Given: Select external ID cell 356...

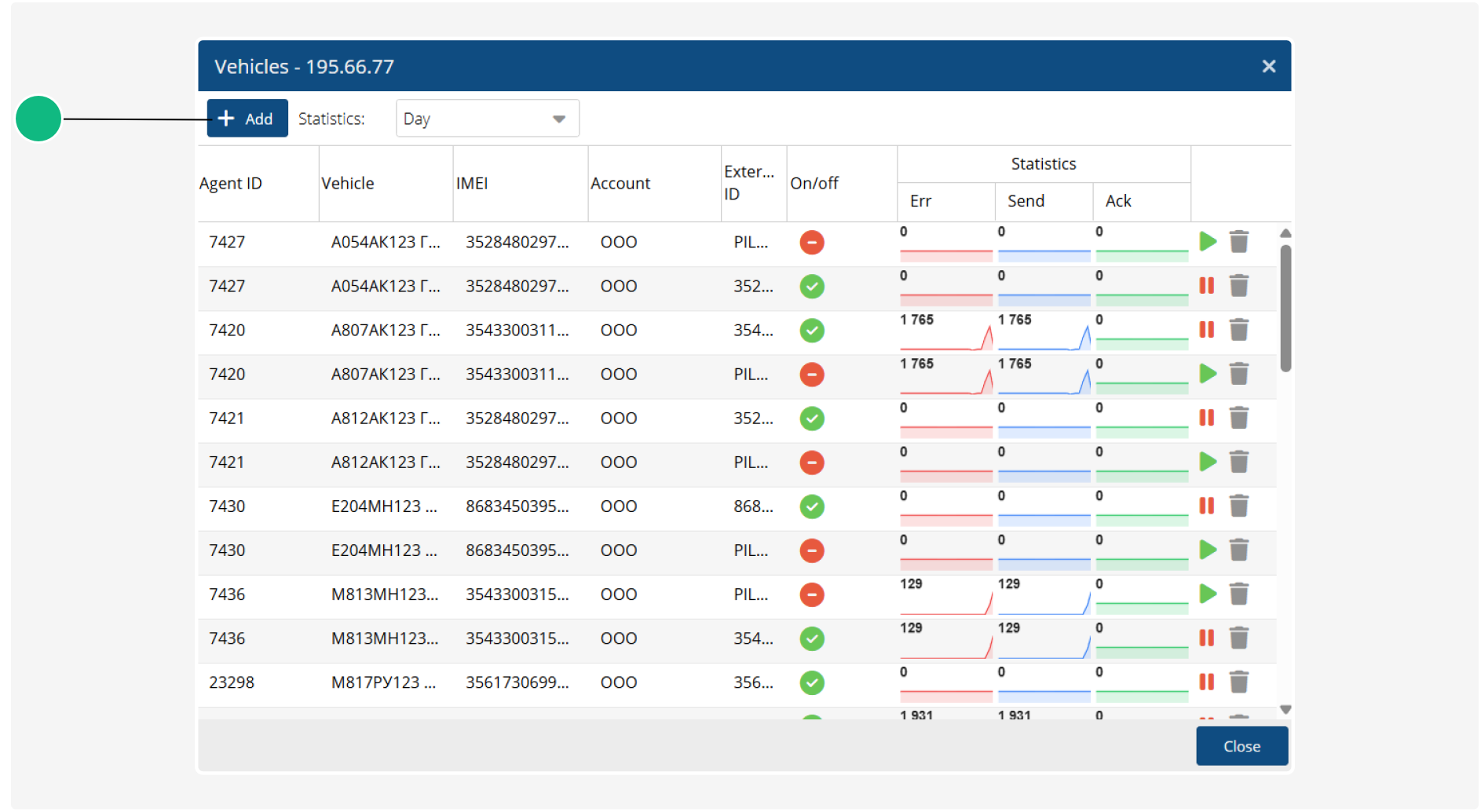Looking at the screenshot, I should click(754, 682).
